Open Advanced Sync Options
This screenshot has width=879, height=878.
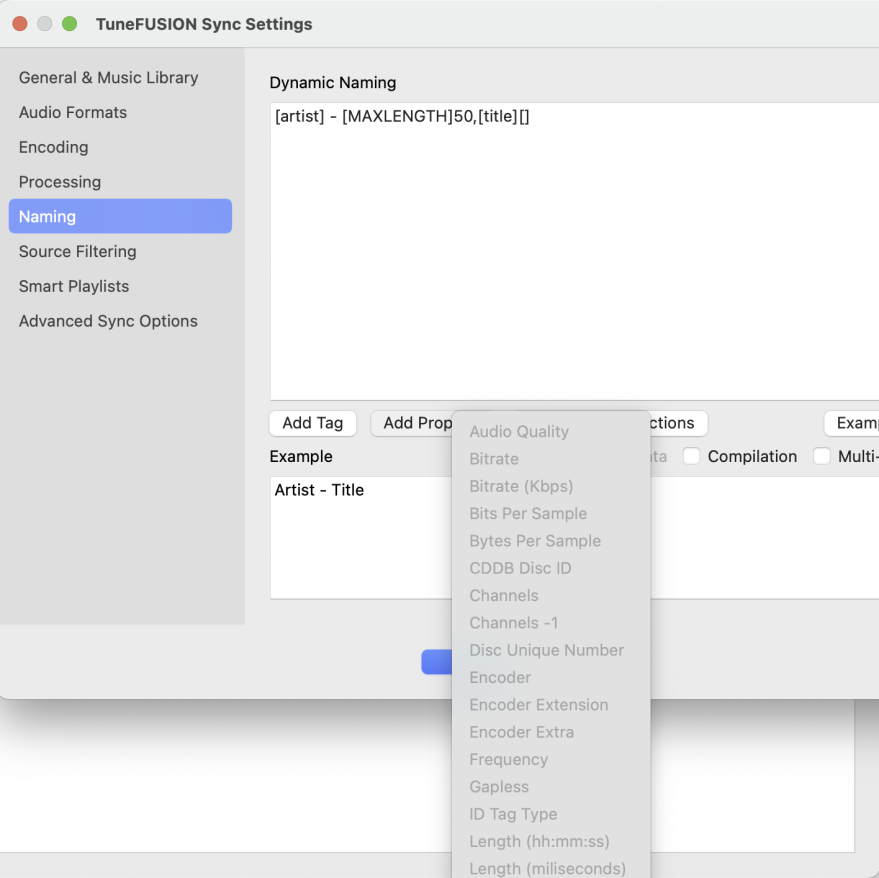(108, 321)
